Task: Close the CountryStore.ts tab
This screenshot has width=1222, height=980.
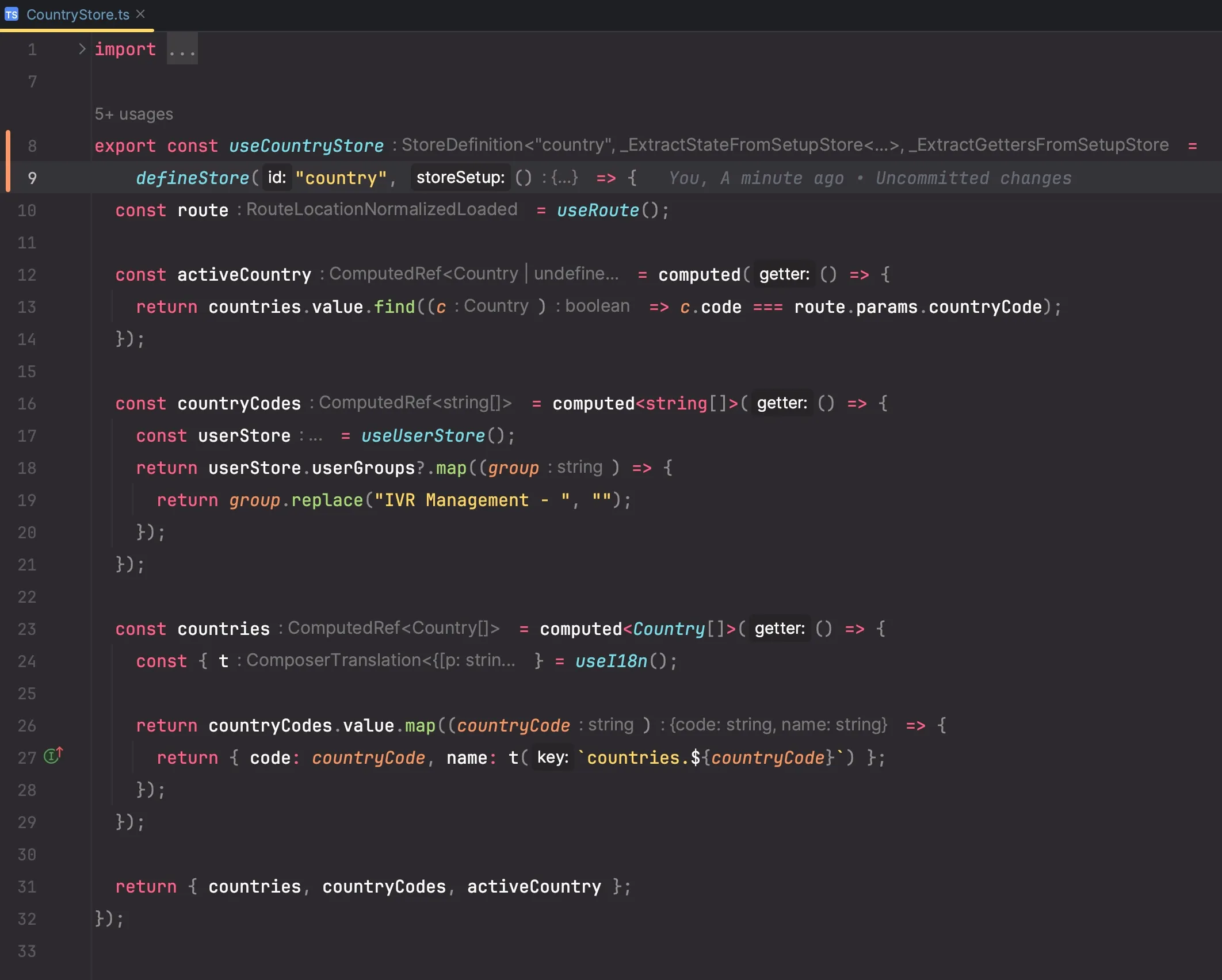Action: pyautogui.click(x=140, y=14)
